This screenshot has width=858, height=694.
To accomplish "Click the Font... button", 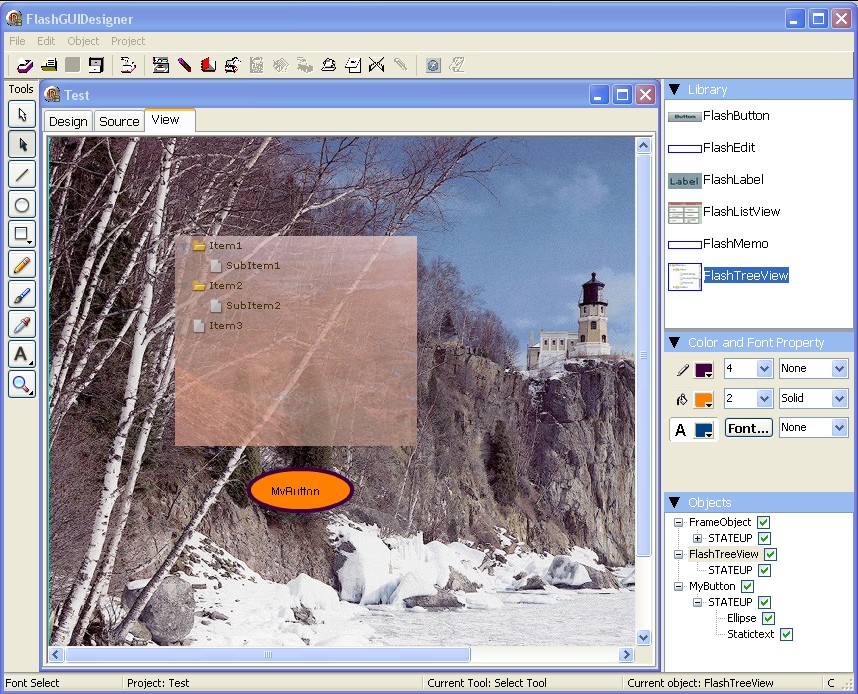I will [x=749, y=428].
